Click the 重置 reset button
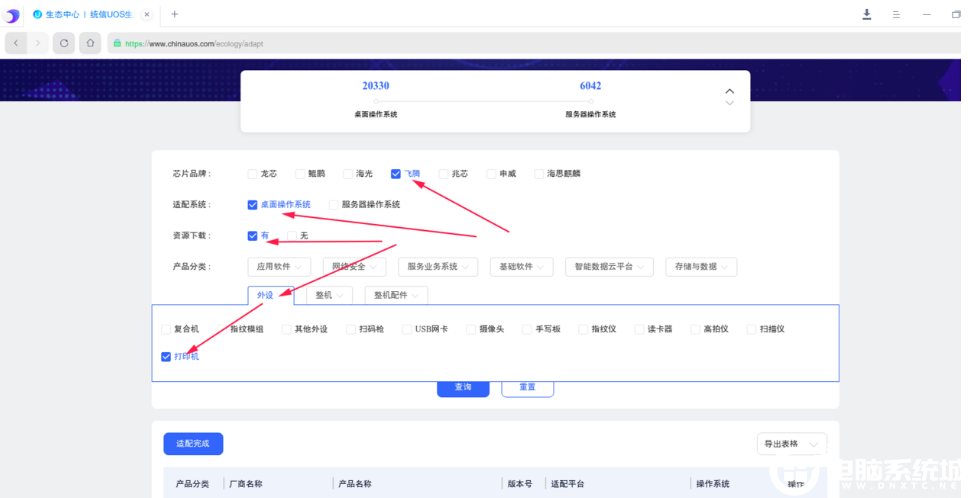The height and width of the screenshot is (498, 968). [x=527, y=387]
